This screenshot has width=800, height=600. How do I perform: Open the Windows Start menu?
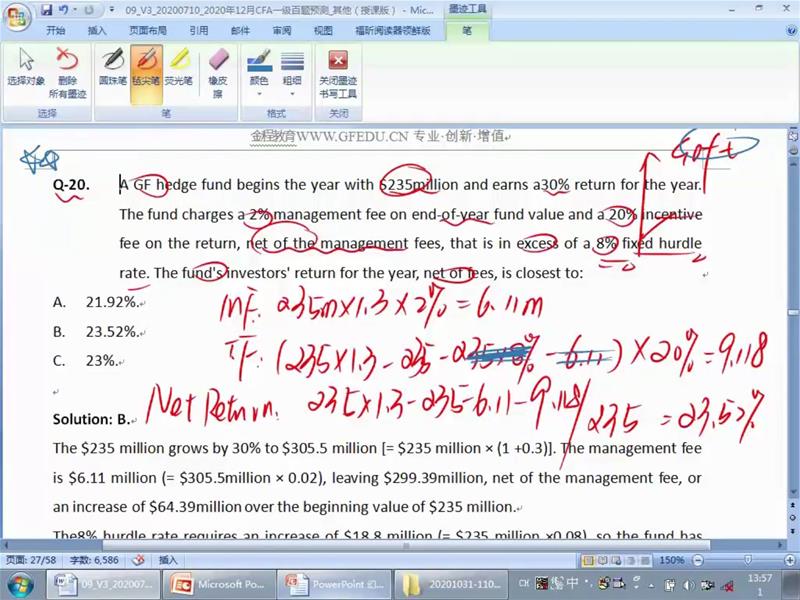[x=20, y=585]
